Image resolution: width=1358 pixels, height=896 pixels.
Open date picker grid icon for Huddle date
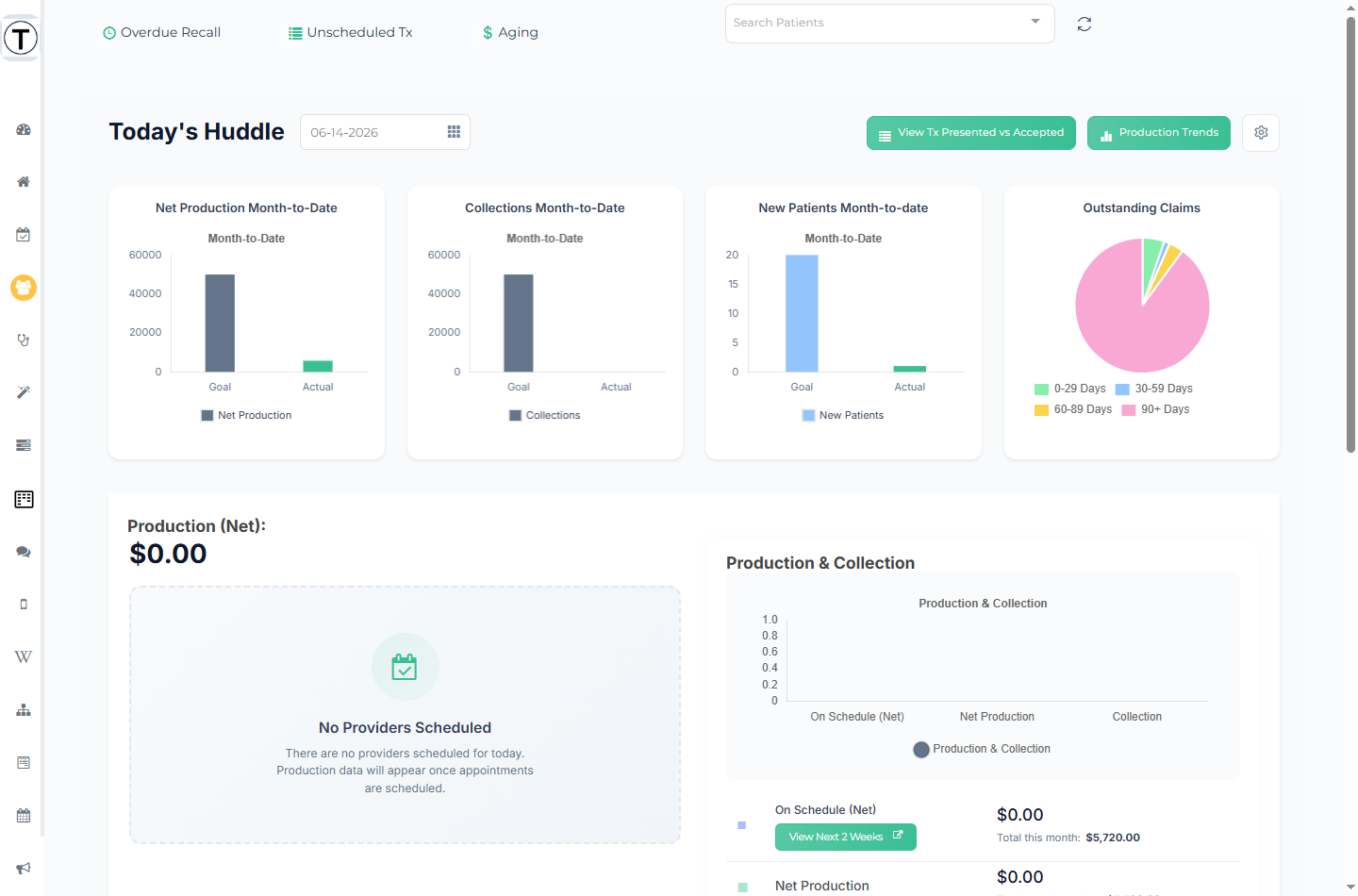click(x=454, y=132)
